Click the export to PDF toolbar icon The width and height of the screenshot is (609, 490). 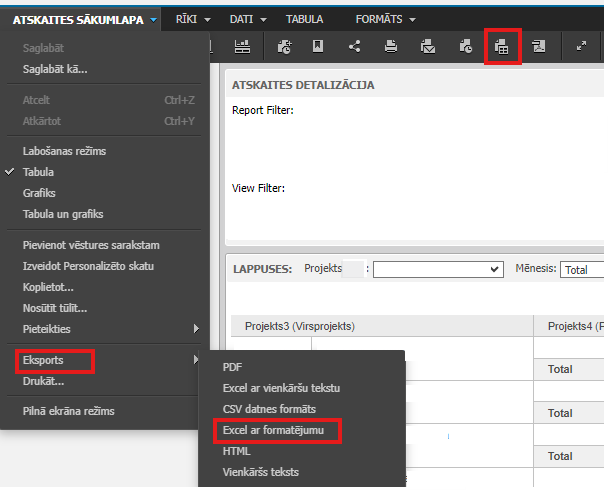coord(539,47)
